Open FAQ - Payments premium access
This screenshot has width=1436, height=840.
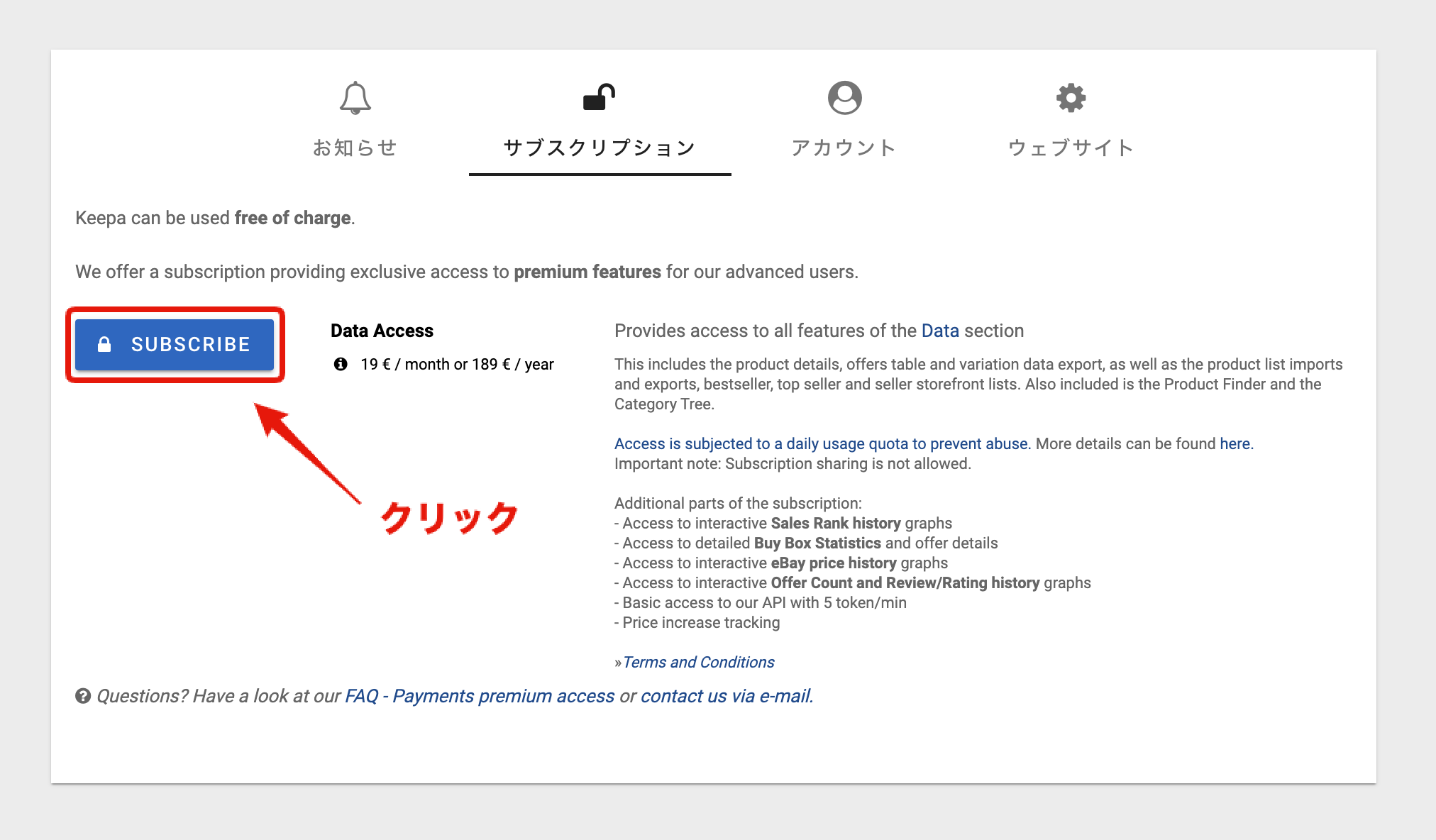tap(480, 695)
